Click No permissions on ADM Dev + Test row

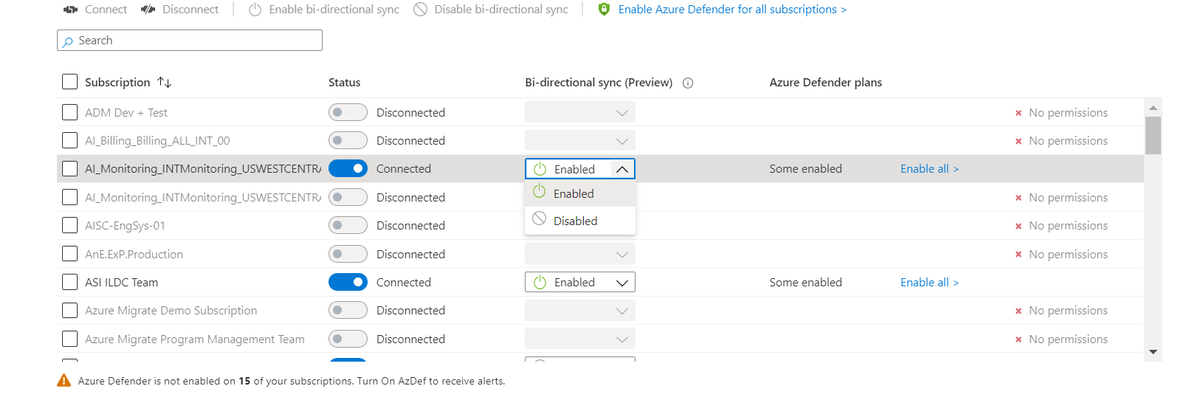click(x=1068, y=112)
